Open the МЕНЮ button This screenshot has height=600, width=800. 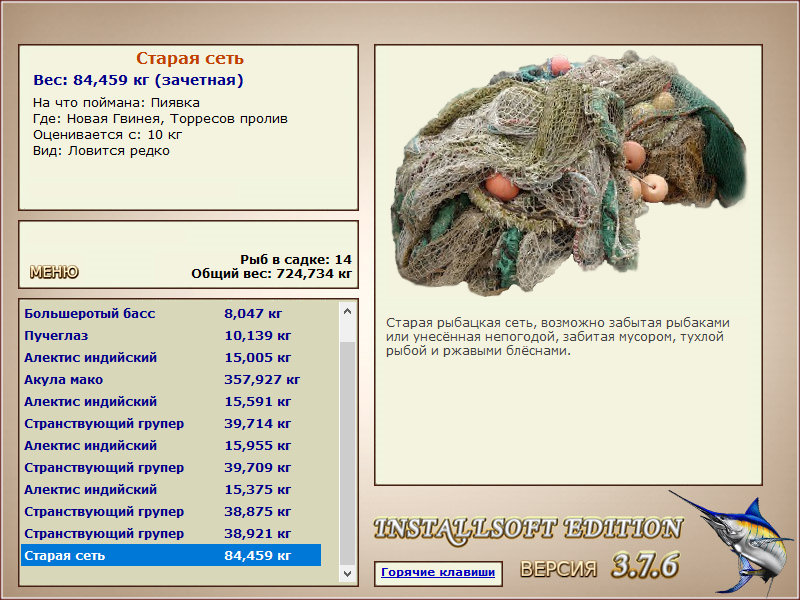pos(54,272)
